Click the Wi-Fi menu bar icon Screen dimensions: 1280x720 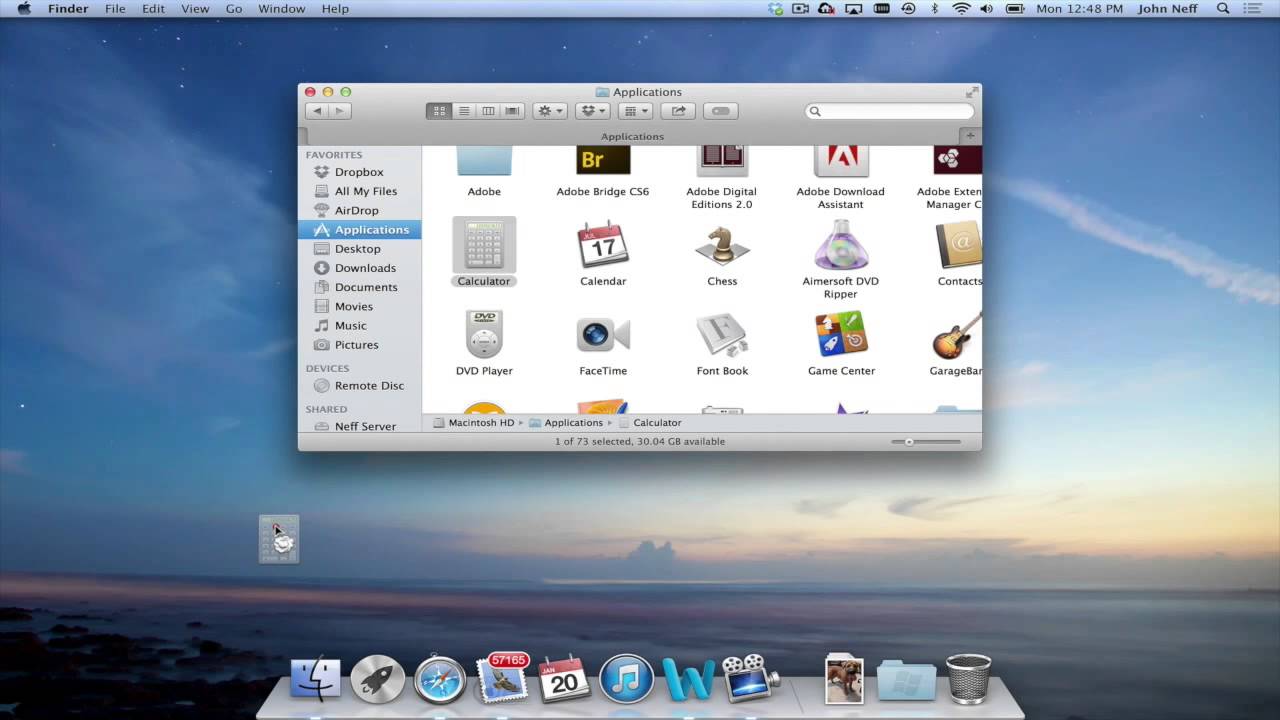[961, 9]
